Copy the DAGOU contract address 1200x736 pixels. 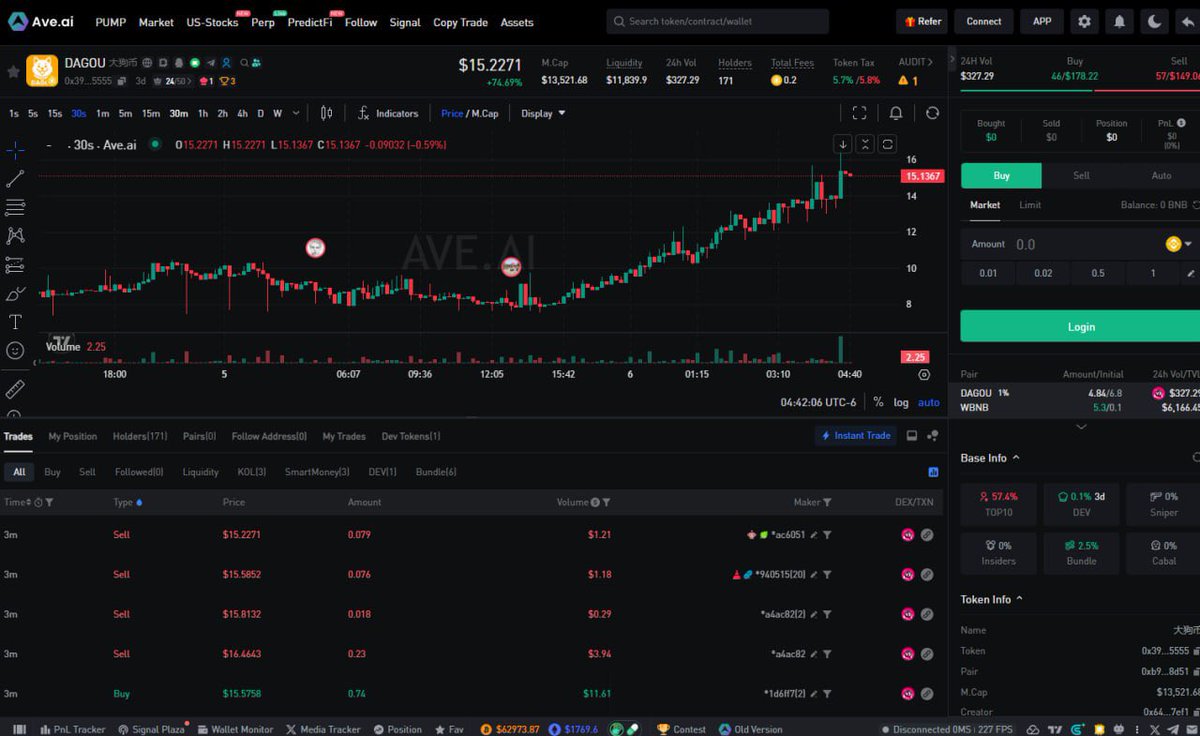[x=121, y=81]
